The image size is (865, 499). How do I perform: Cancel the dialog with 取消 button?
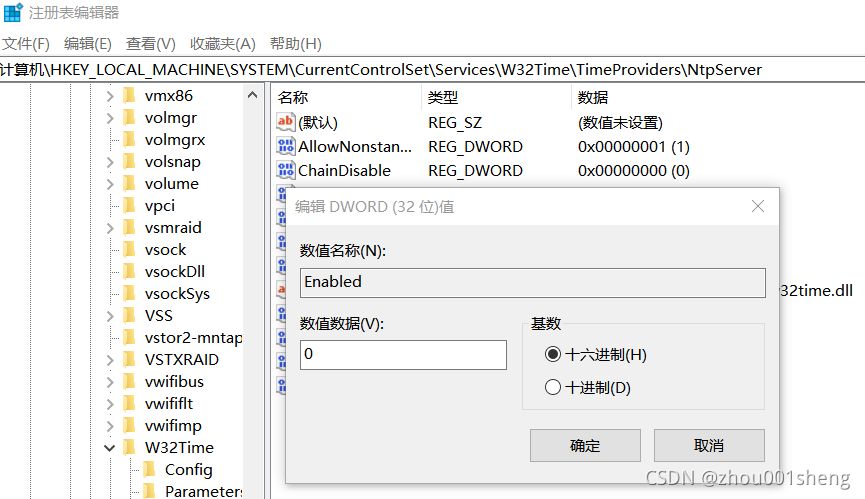[x=709, y=446]
